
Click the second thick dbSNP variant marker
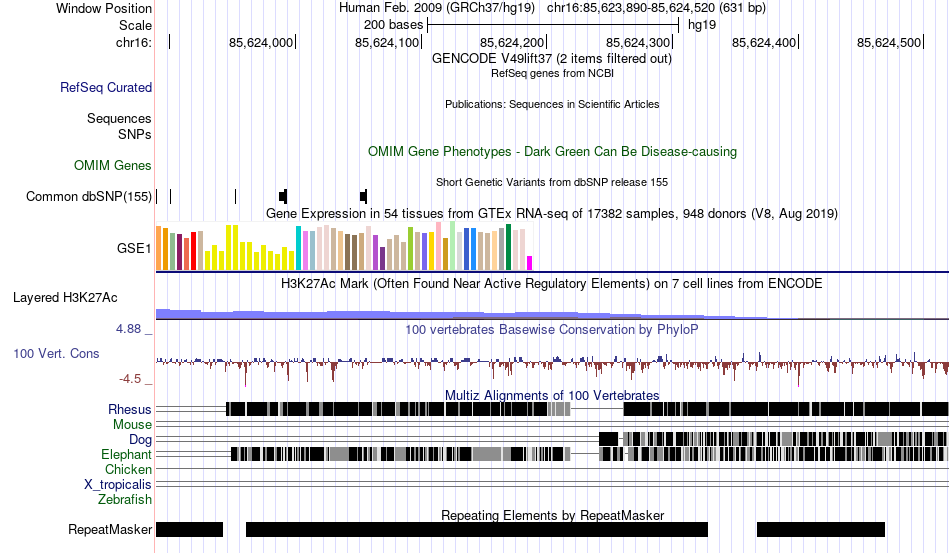click(x=364, y=196)
